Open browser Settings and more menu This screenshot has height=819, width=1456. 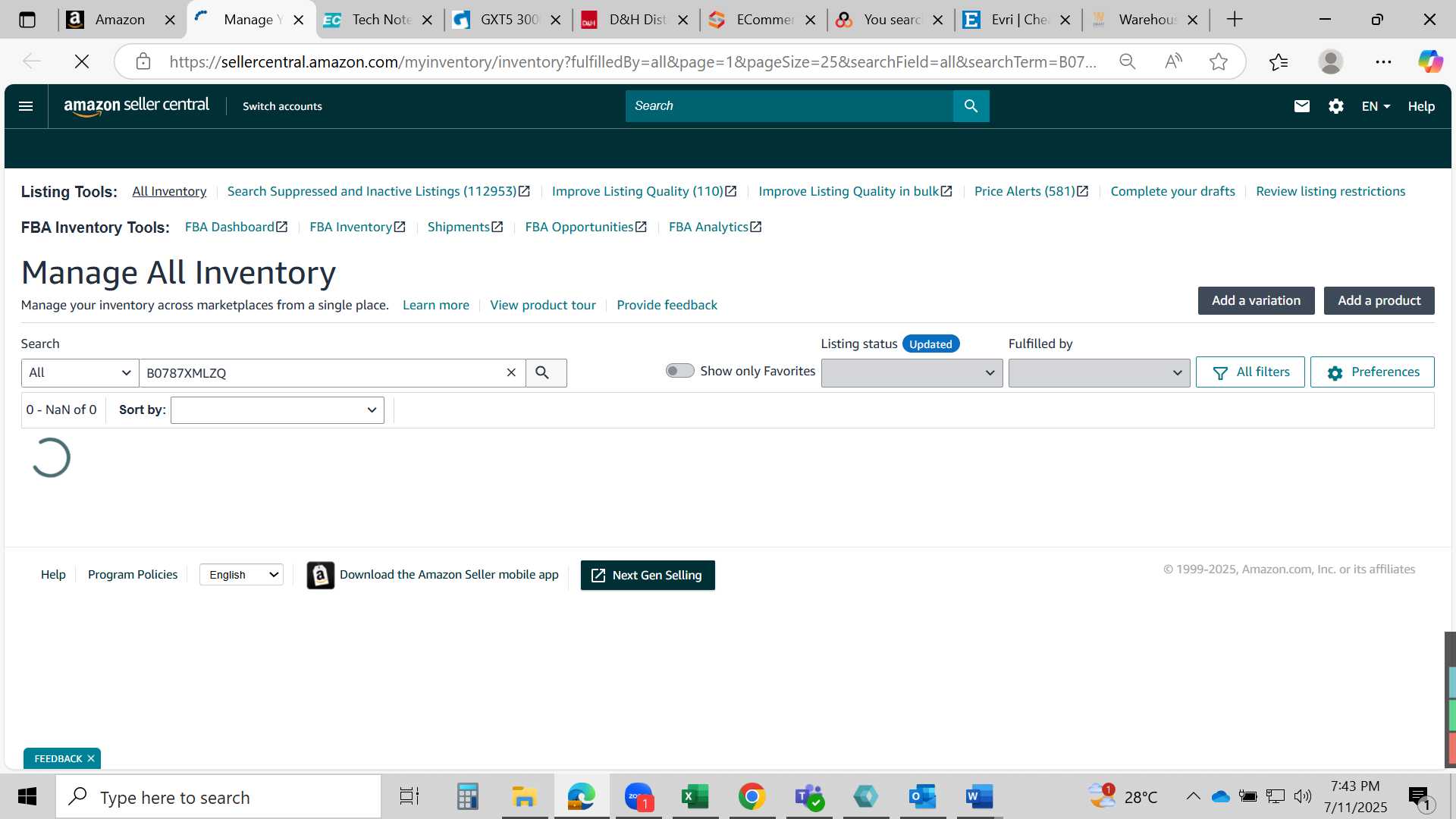click(x=1383, y=61)
